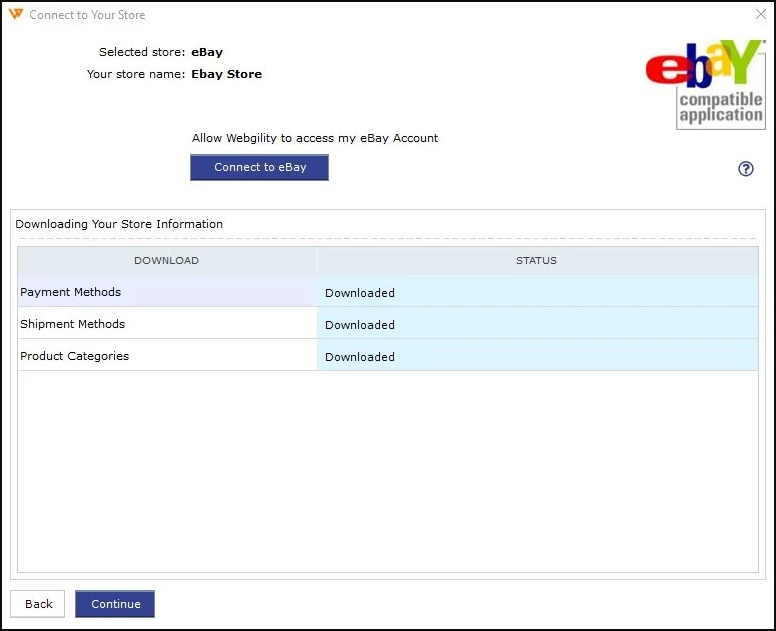Click the empty area below table rows
The height and width of the screenshot is (631, 776).
(387, 470)
